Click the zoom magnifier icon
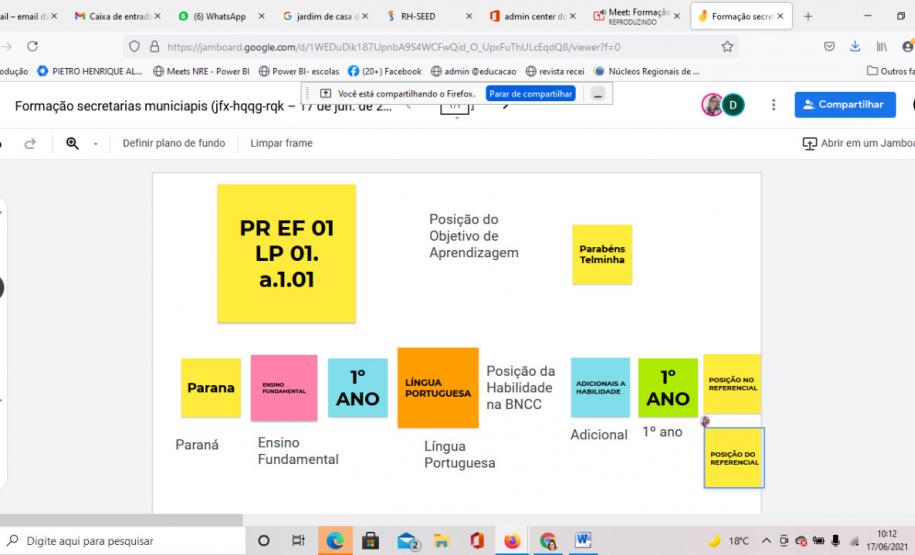Viewport: 915px width, 555px height. coord(73,143)
